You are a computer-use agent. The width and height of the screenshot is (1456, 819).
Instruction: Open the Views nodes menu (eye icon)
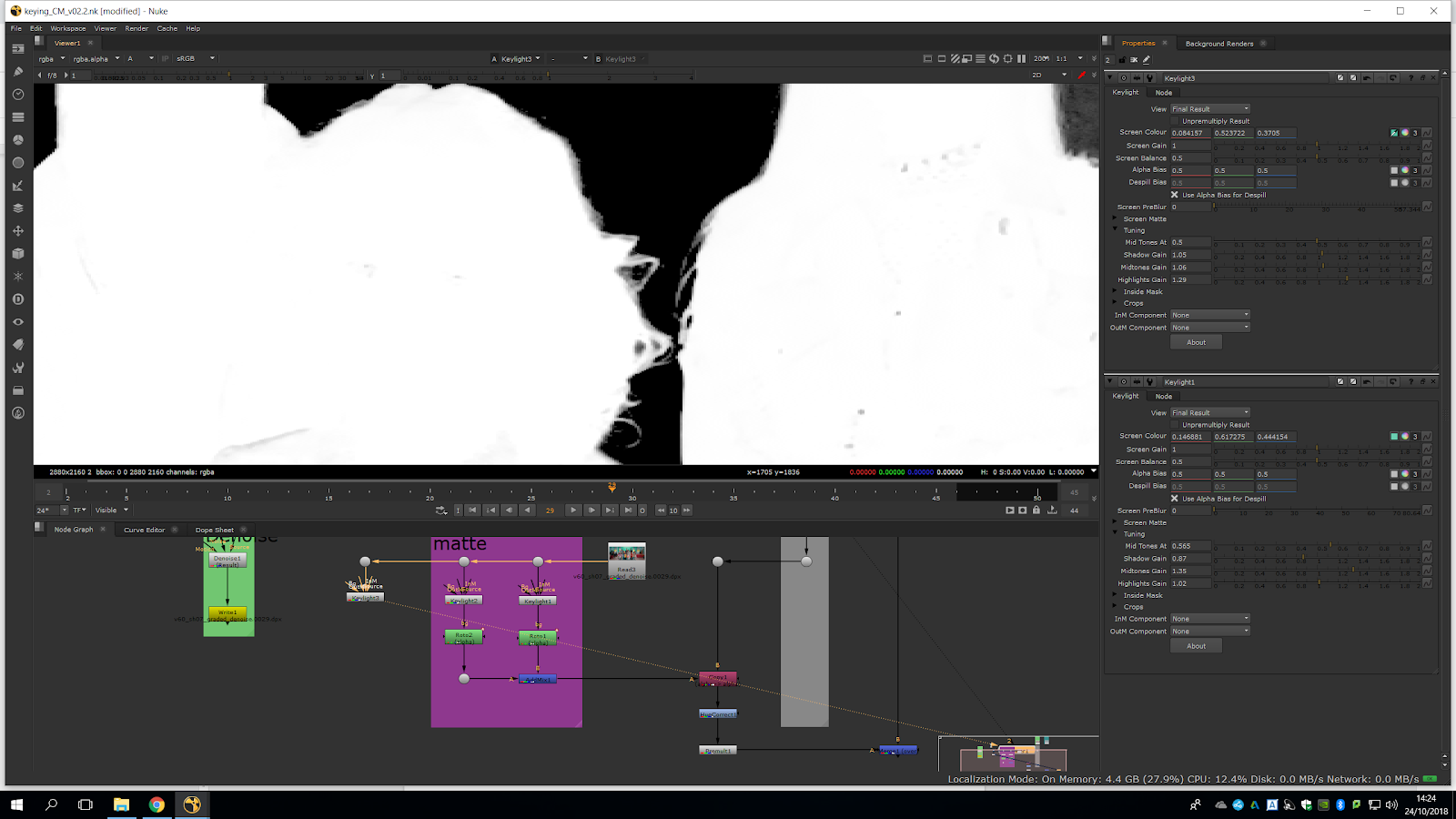click(x=17, y=322)
